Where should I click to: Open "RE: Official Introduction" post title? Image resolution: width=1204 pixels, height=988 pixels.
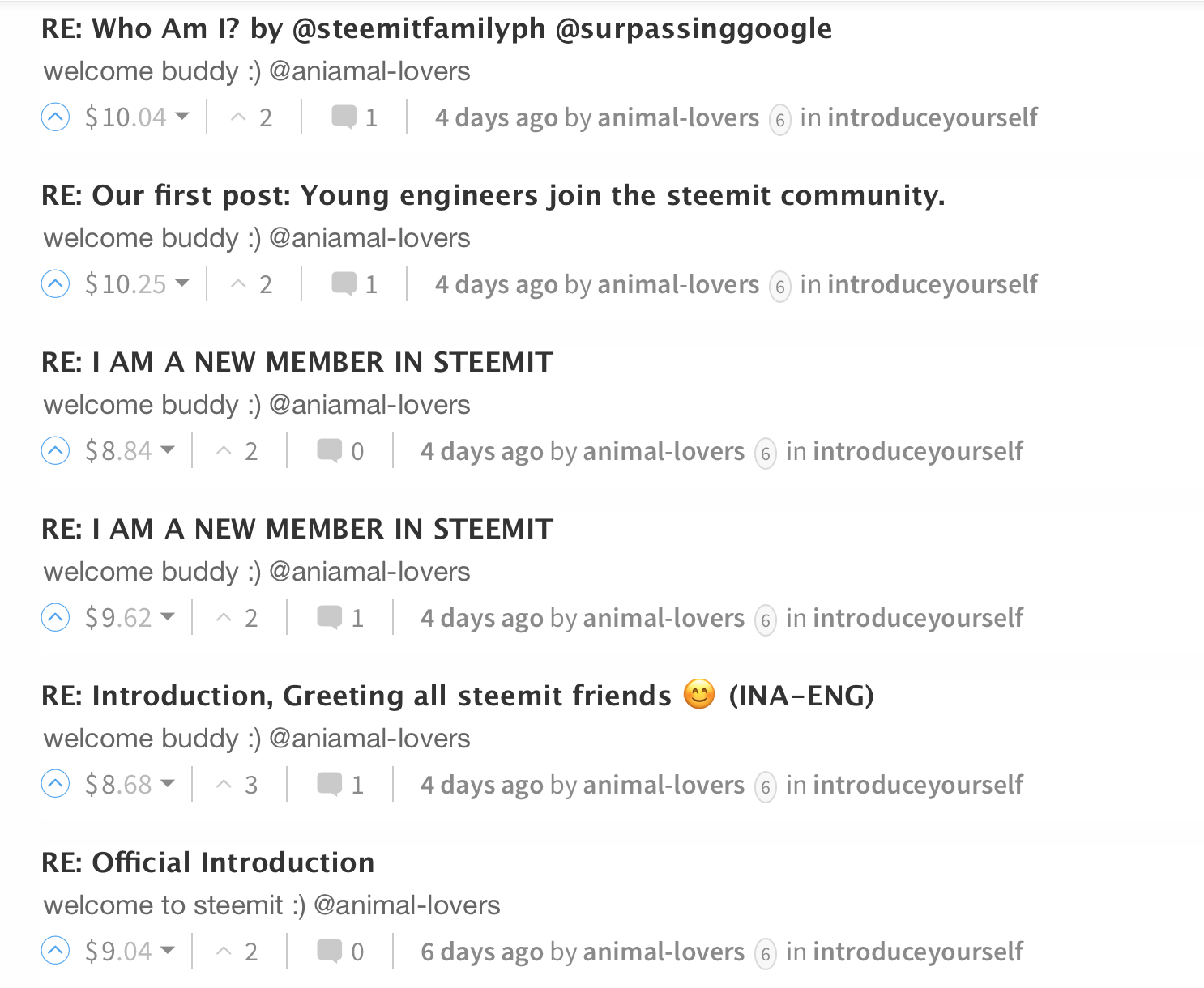coord(207,863)
